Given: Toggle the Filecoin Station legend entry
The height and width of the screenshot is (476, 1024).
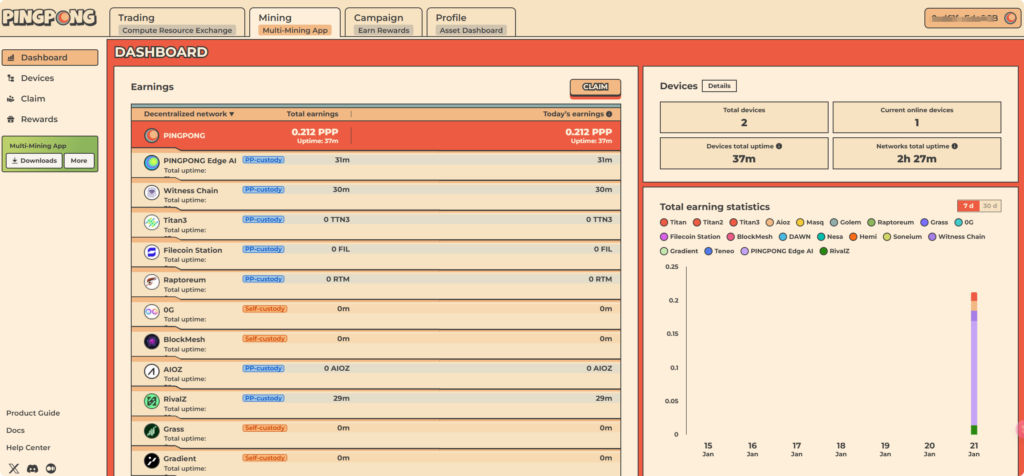Looking at the screenshot, I should [x=690, y=237].
